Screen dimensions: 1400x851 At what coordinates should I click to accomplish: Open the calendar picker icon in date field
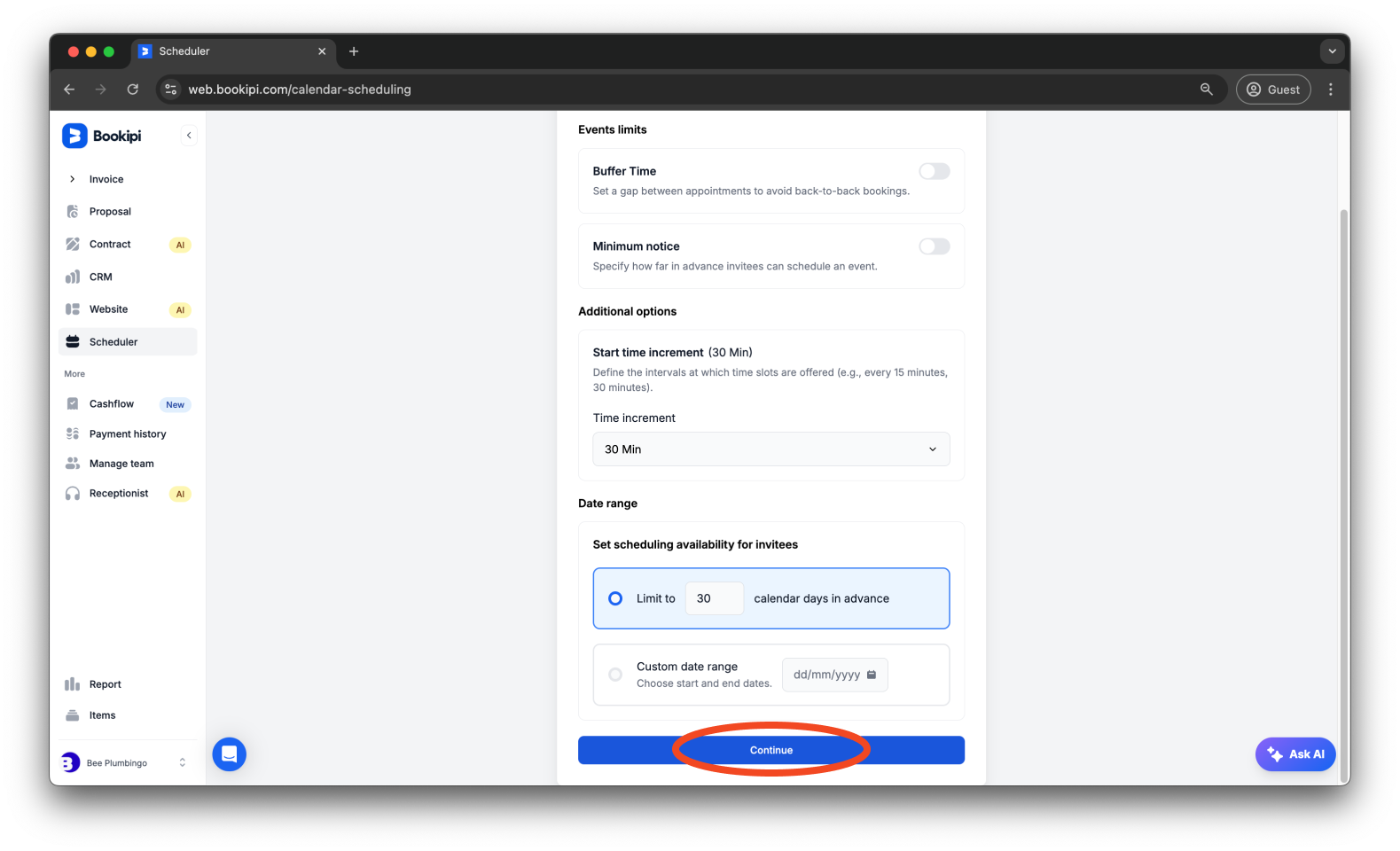[872, 675]
